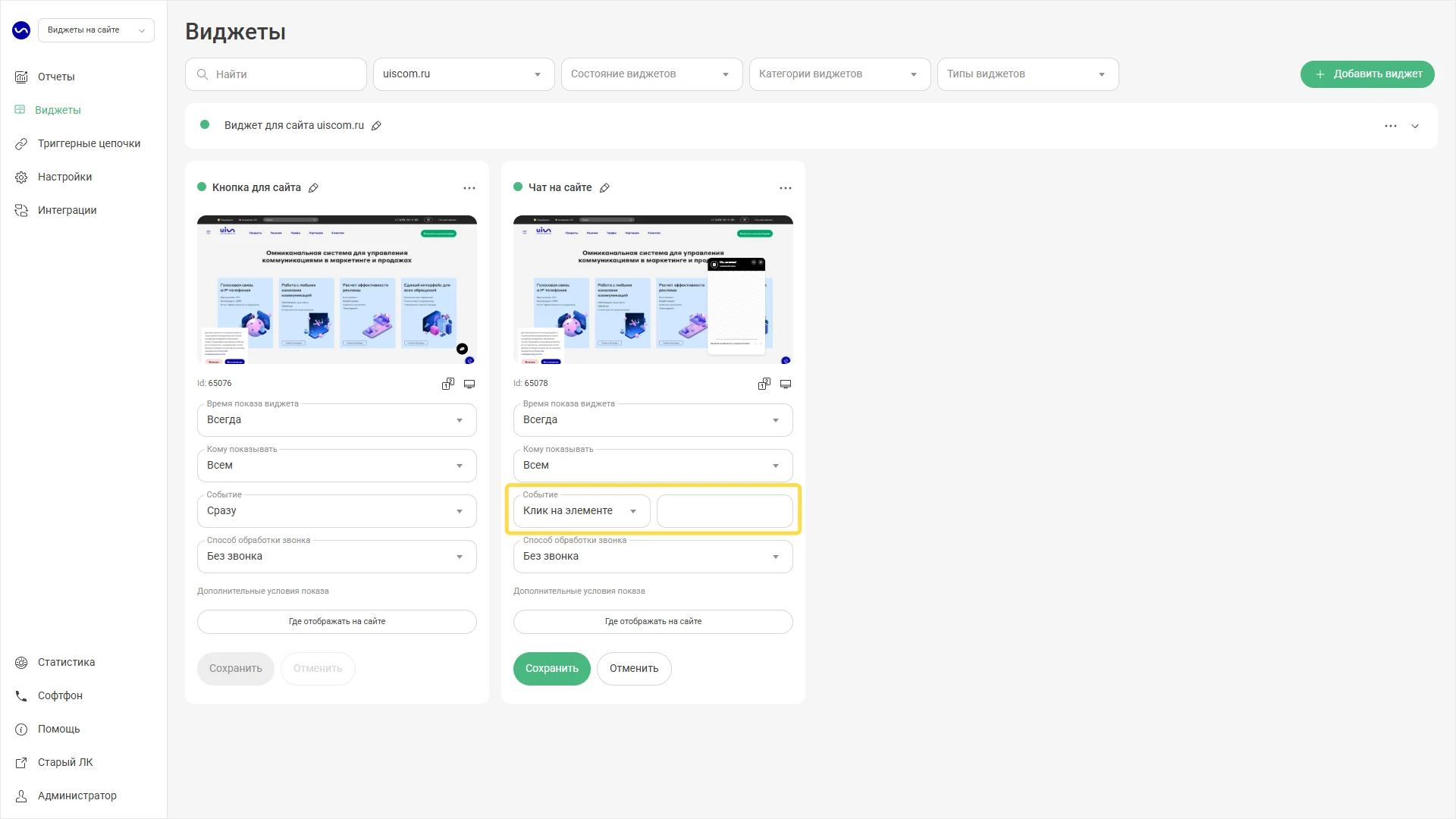Open the uiscom.ru site dropdown
Image resolution: width=1456 pixels, height=819 pixels.
(x=464, y=74)
